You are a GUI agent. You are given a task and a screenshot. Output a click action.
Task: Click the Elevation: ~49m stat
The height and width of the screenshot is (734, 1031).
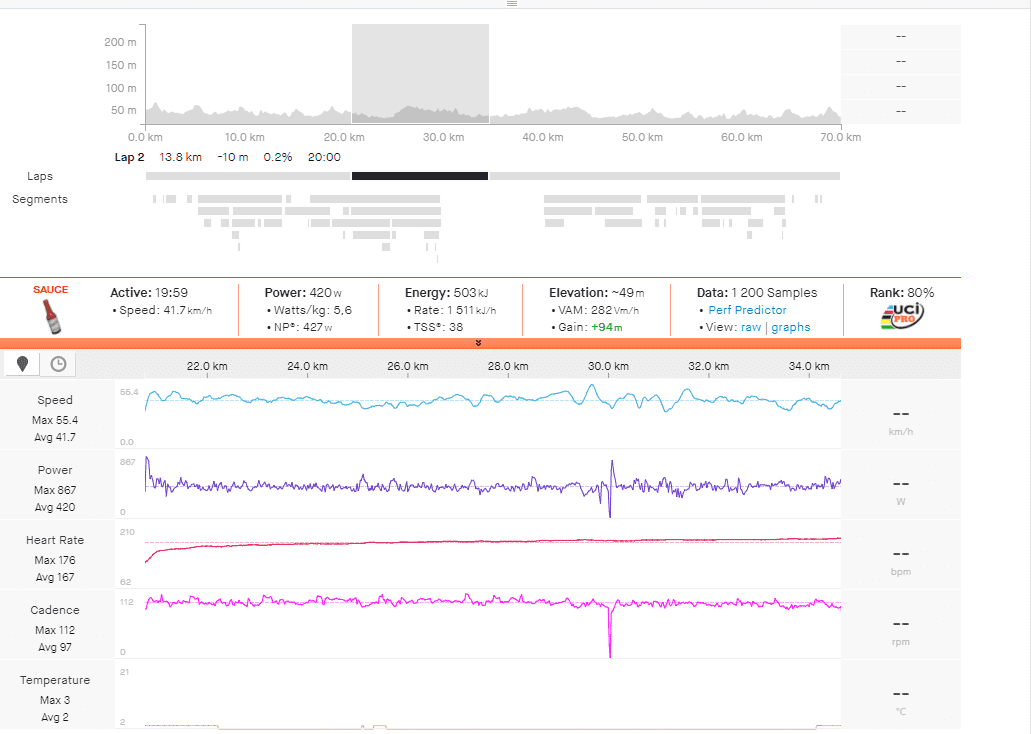[596, 293]
